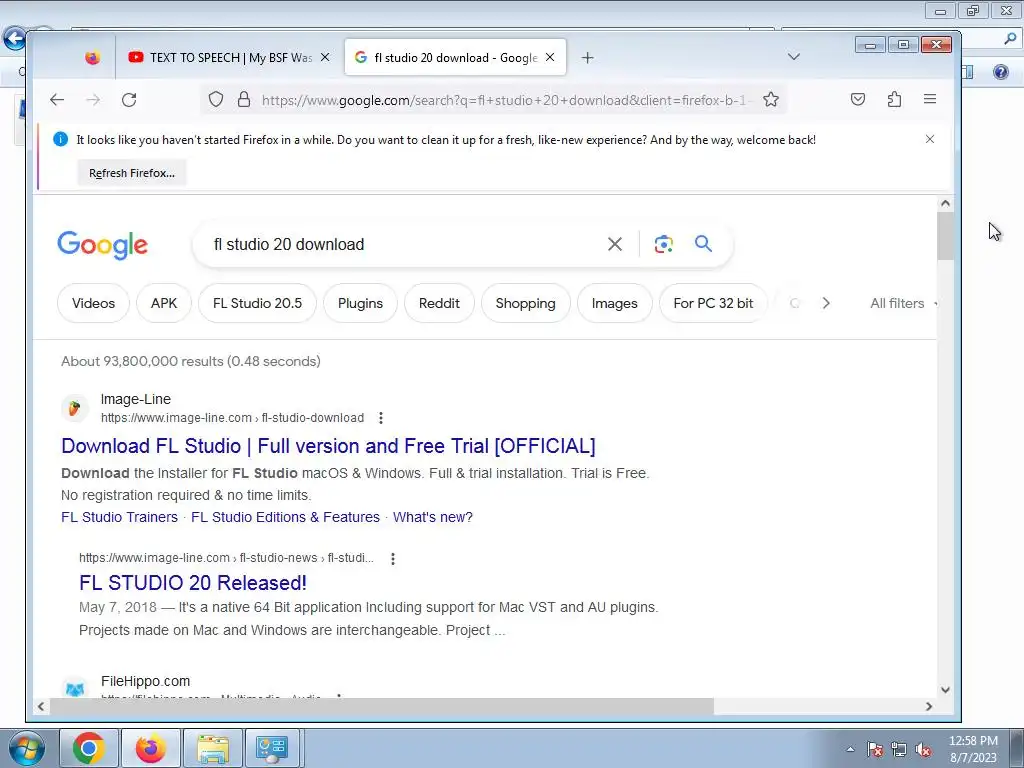Click the Firefox taskbar icon
Screen dimensions: 1024x768
pyautogui.click(x=151, y=748)
